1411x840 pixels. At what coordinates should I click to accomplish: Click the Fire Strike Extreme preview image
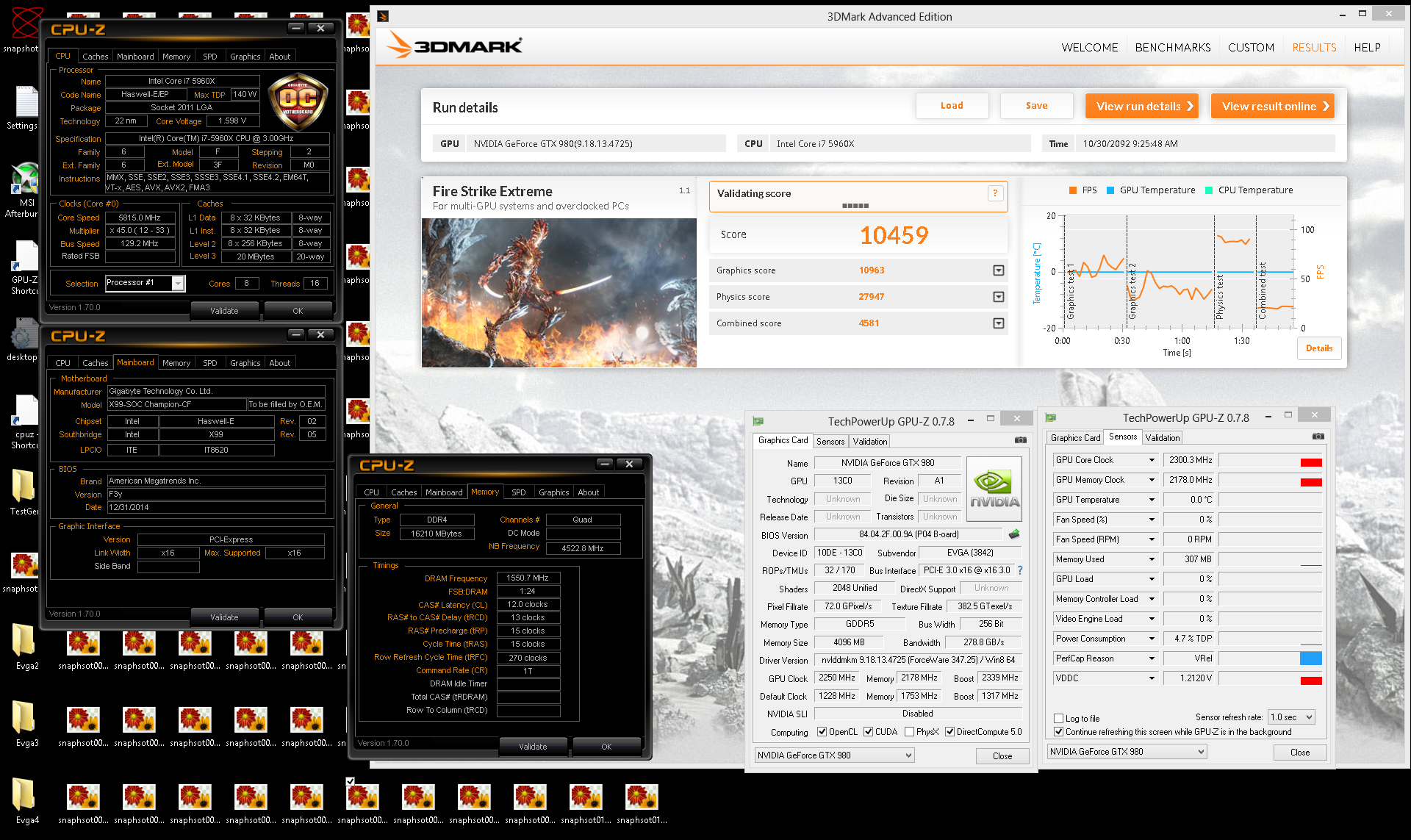point(559,292)
